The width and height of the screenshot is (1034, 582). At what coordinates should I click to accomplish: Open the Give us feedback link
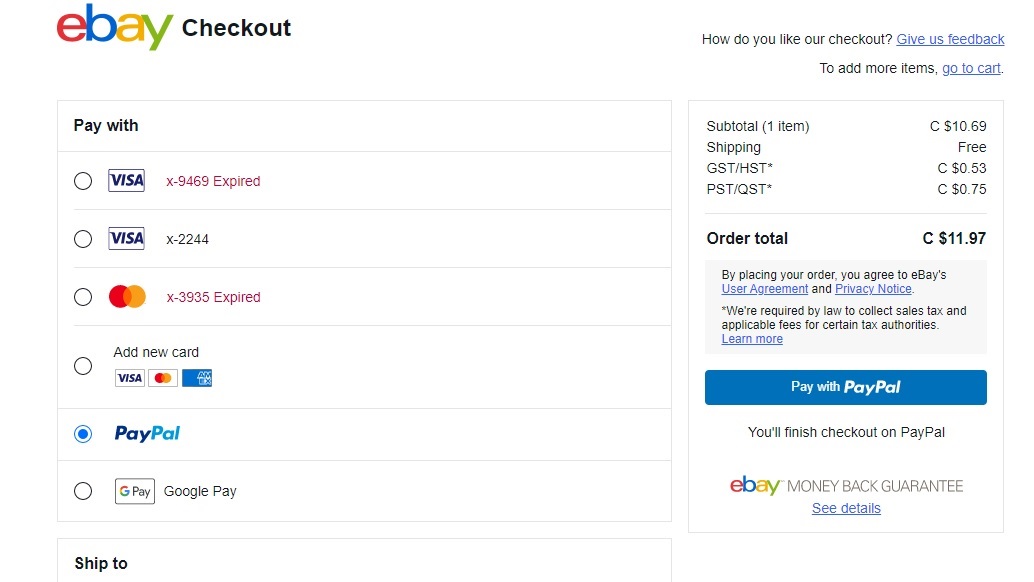coord(950,39)
